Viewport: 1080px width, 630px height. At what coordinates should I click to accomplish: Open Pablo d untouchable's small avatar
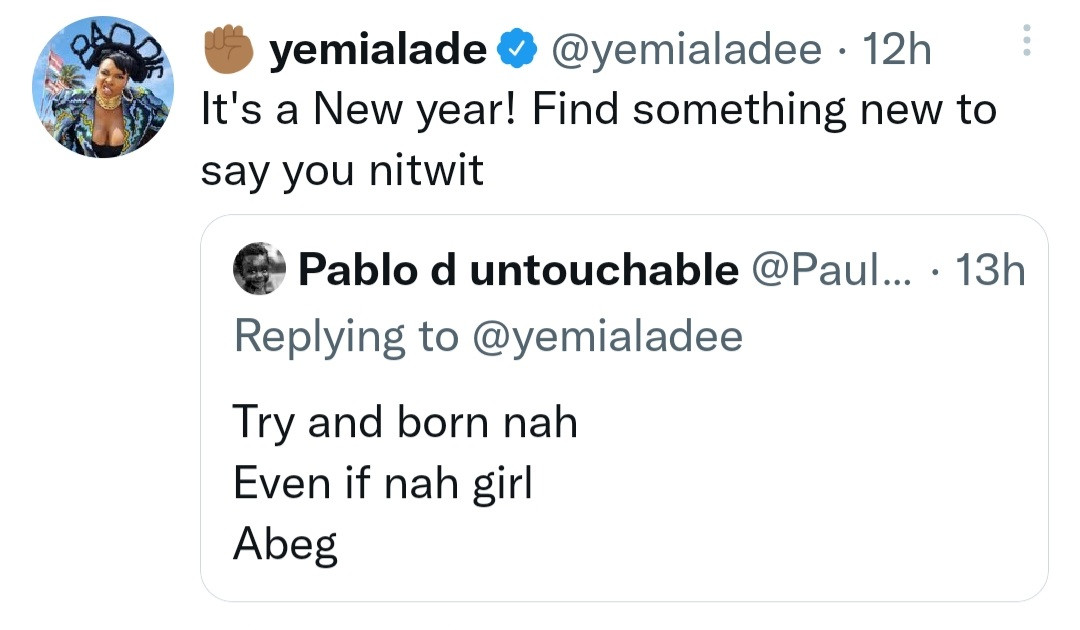259,270
